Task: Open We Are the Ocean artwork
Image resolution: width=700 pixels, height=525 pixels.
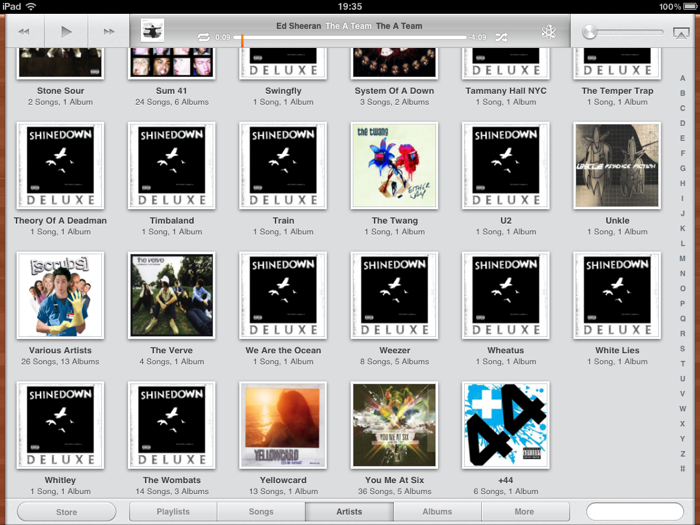Action: click(x=283, y=296)
